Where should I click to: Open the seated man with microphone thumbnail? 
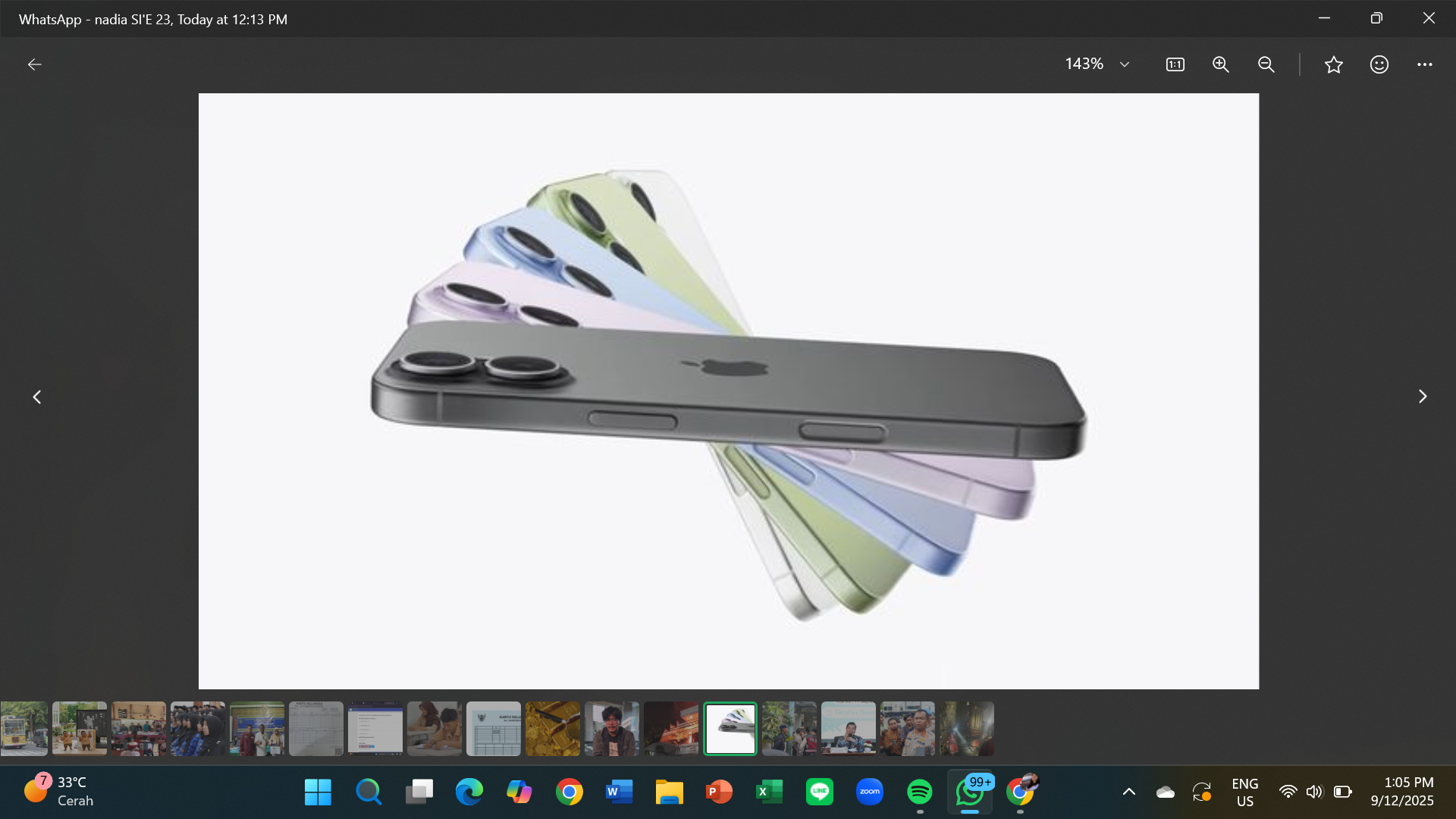pyautogui.click(x=849, y=729)
